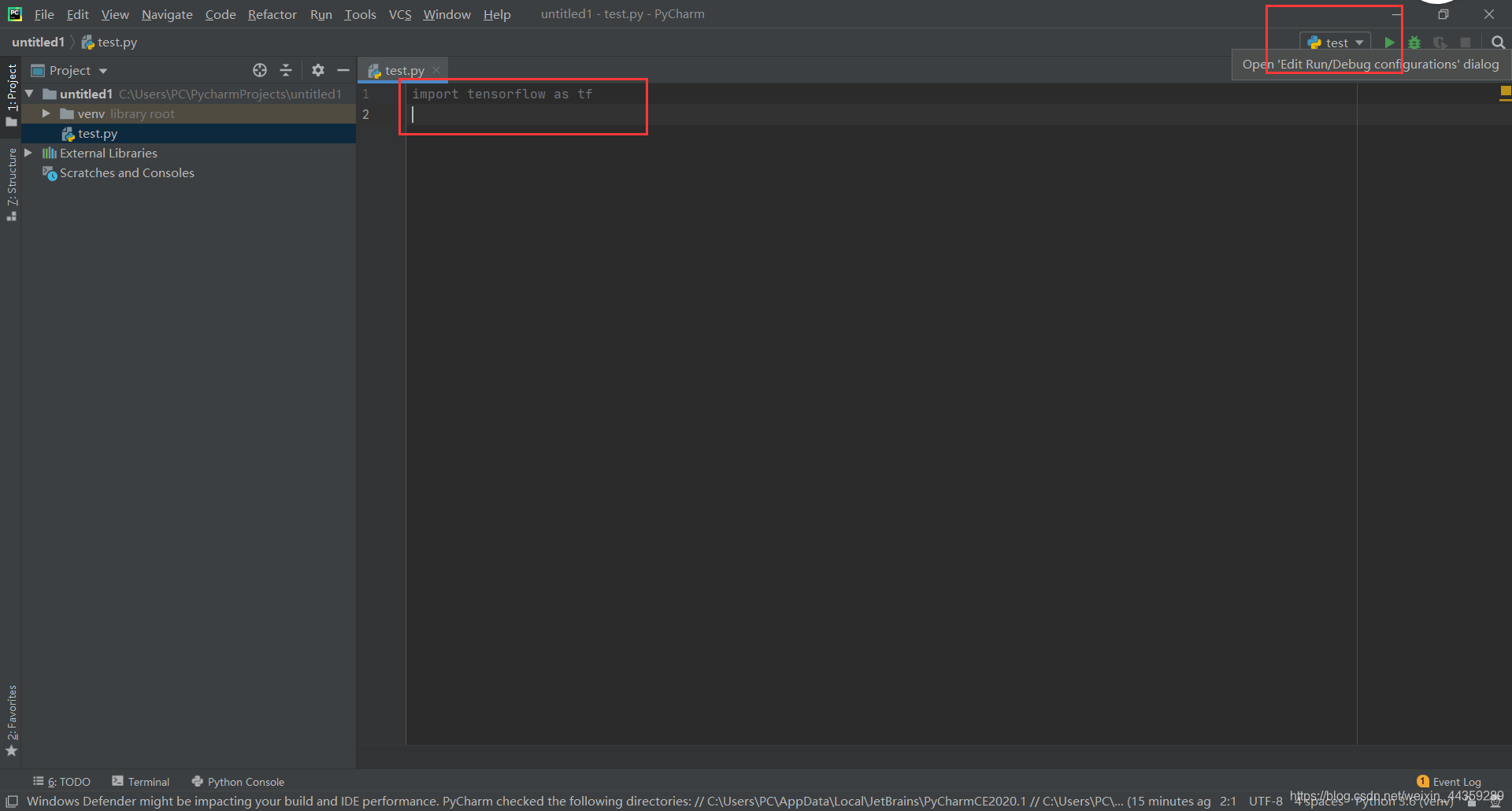Viewport: 1512px width, 811px height.
Task: Open the Edit menu
Action: pyautogui.click(x=77, y=14)
